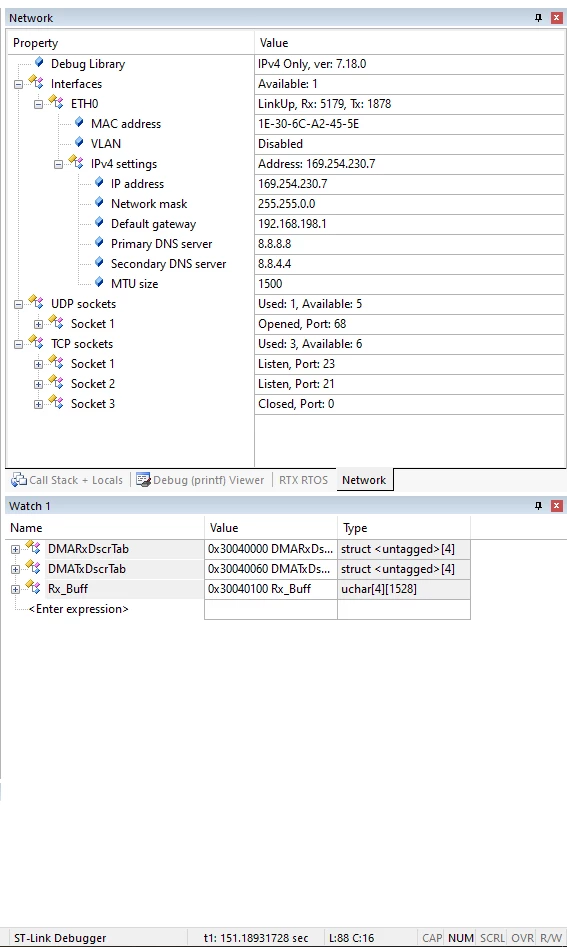
Task: Expand UDP Socket 1 details
Action: tap(38, 324)
